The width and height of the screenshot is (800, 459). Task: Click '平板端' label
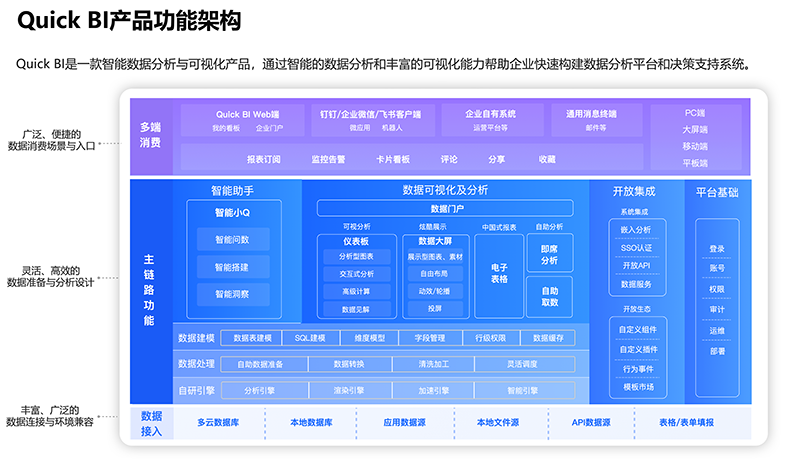[x=695, y=163]
